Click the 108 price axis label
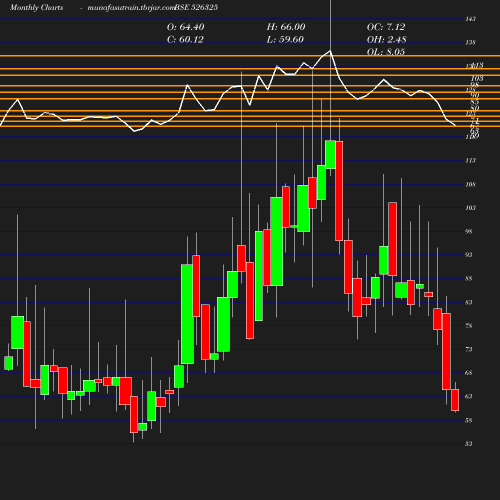 470,184
